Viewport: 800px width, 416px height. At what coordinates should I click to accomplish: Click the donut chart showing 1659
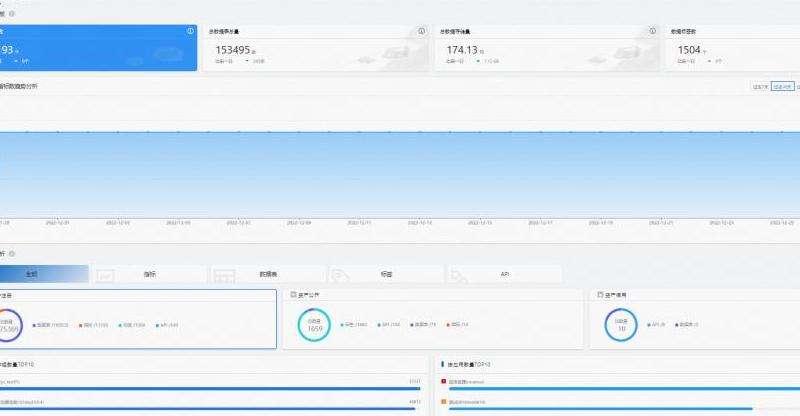point(314,324)
